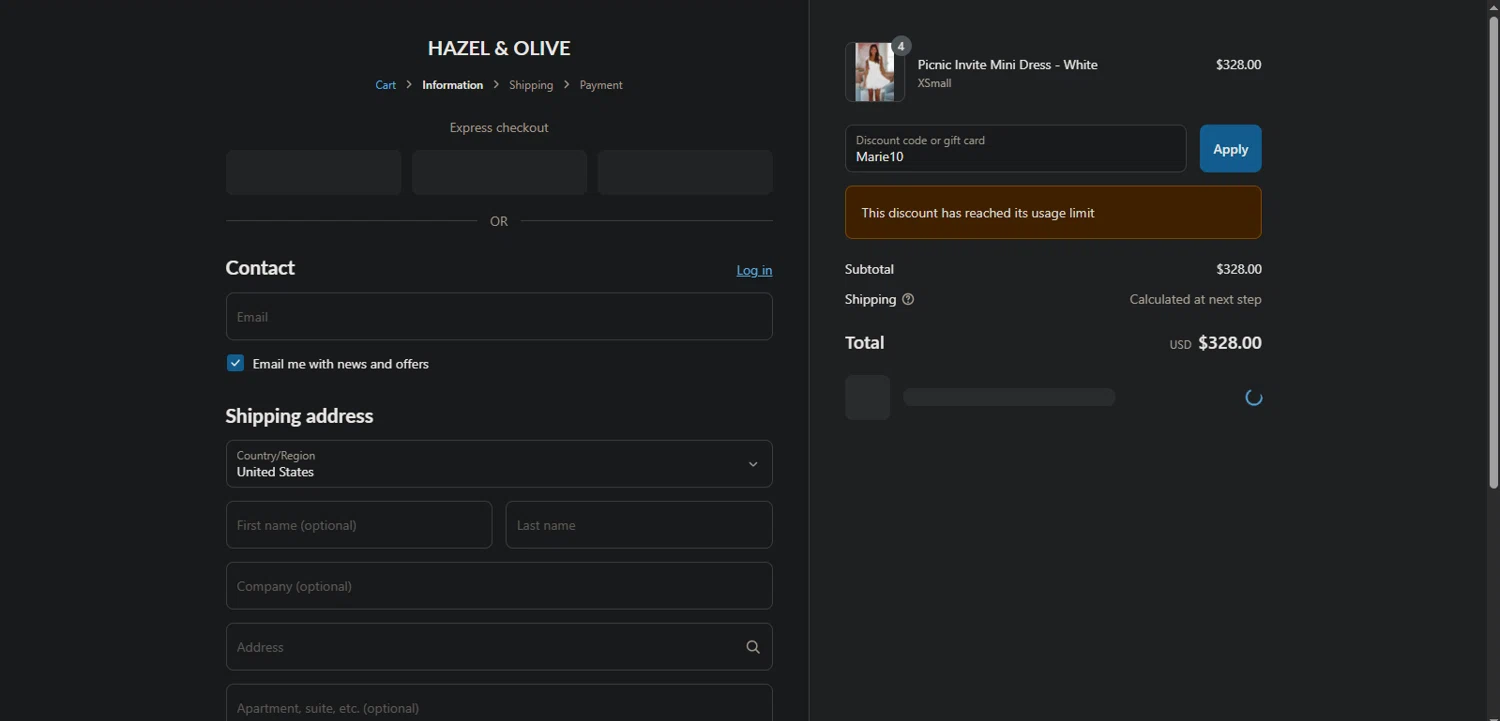Select the Payment breadcrumb step

click(x=601, y=85)
